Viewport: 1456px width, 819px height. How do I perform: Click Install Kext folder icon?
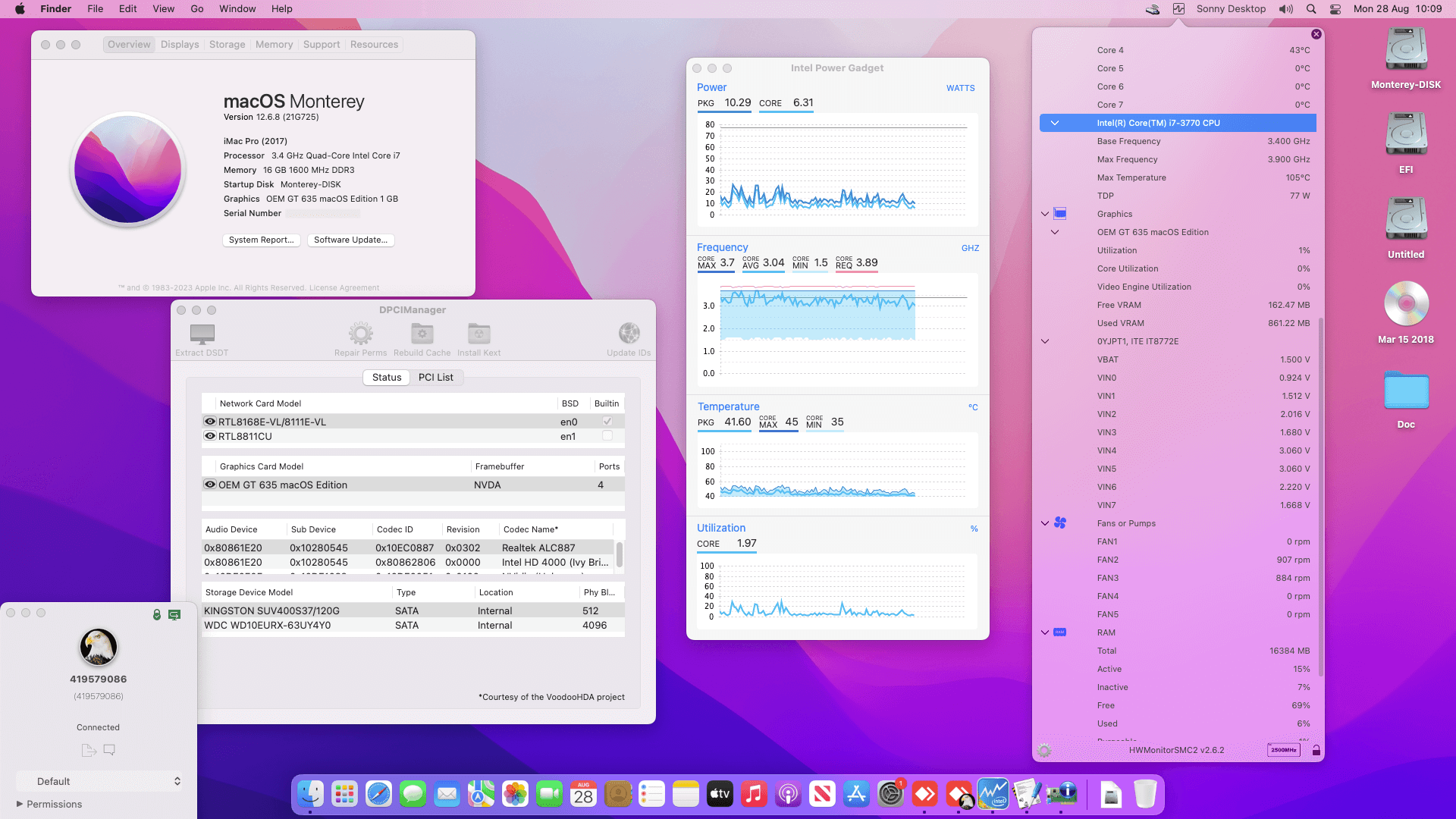(x=479, y=333)
